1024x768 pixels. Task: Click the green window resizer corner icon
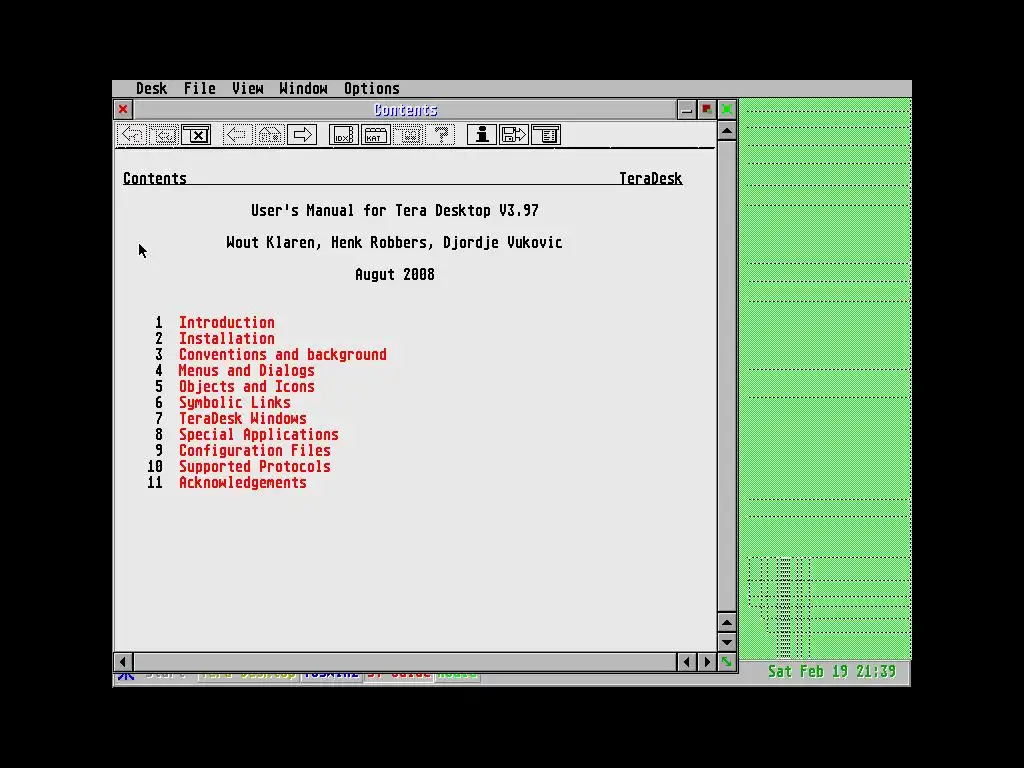(x=727, y=662)
